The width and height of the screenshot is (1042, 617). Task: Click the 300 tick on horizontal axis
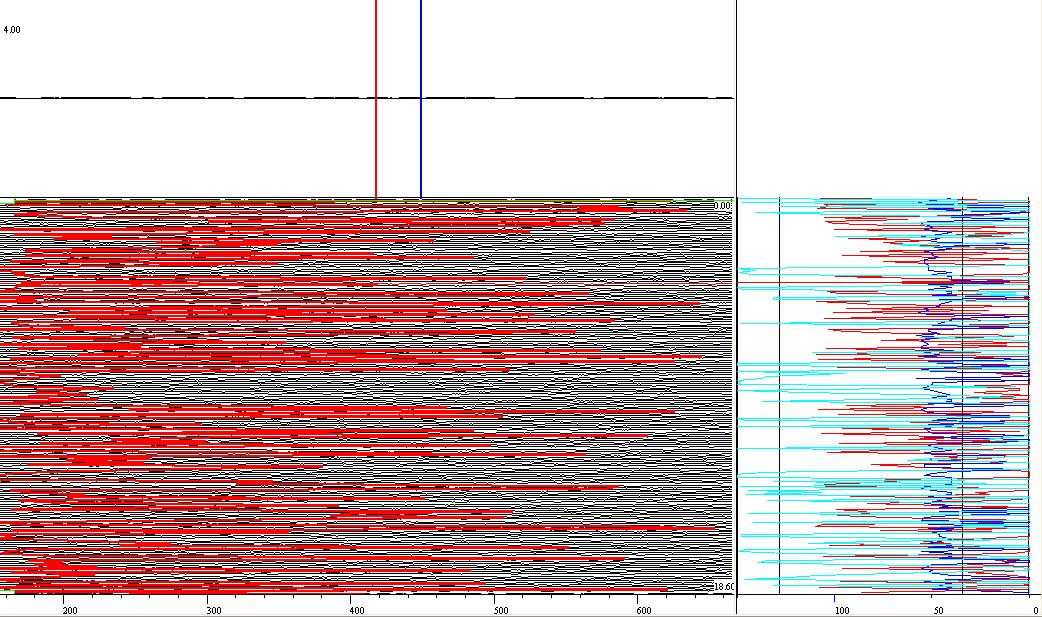213,610
